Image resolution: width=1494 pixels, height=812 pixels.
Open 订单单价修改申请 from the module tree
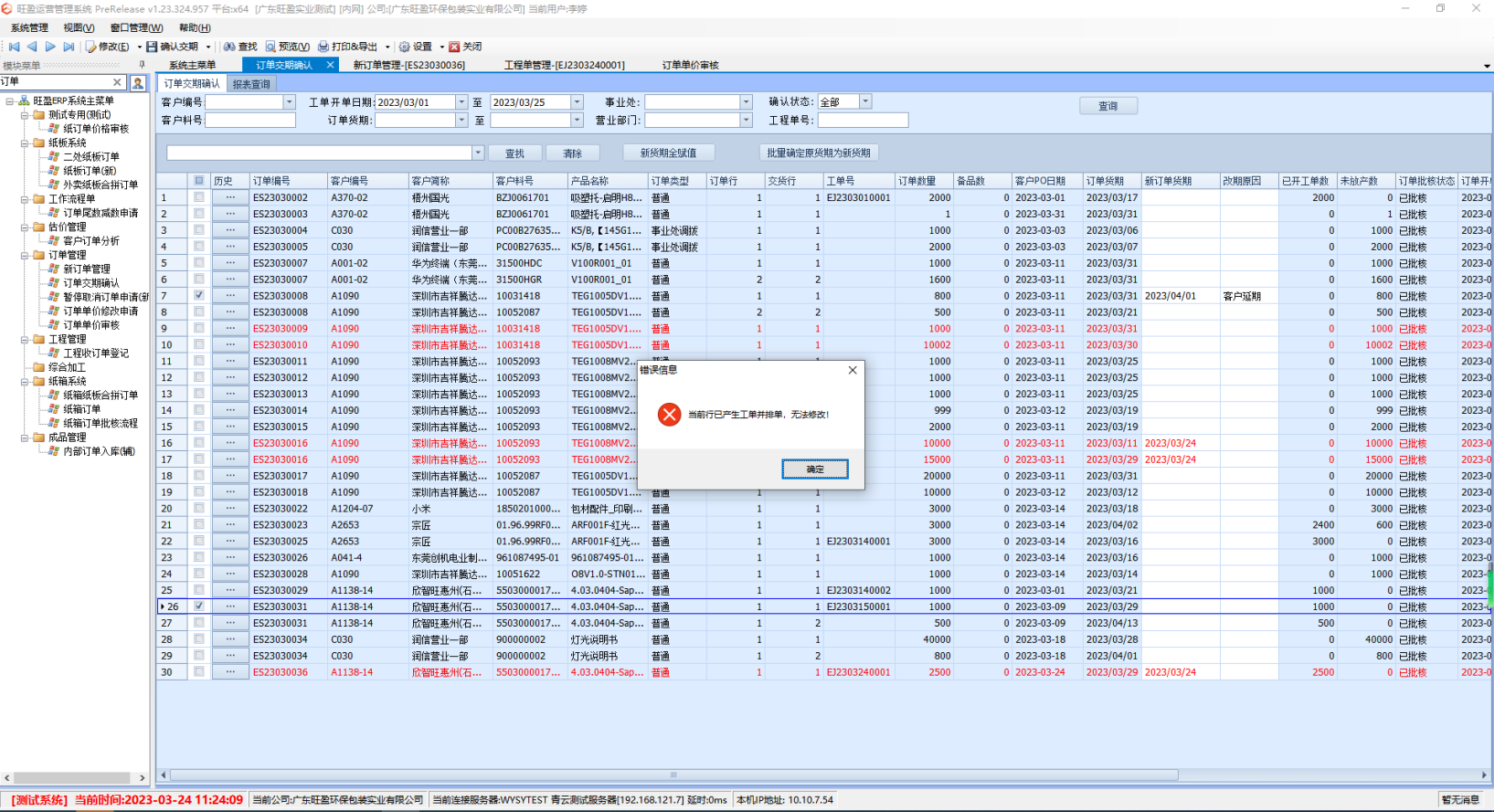click(x=101, y=311)
